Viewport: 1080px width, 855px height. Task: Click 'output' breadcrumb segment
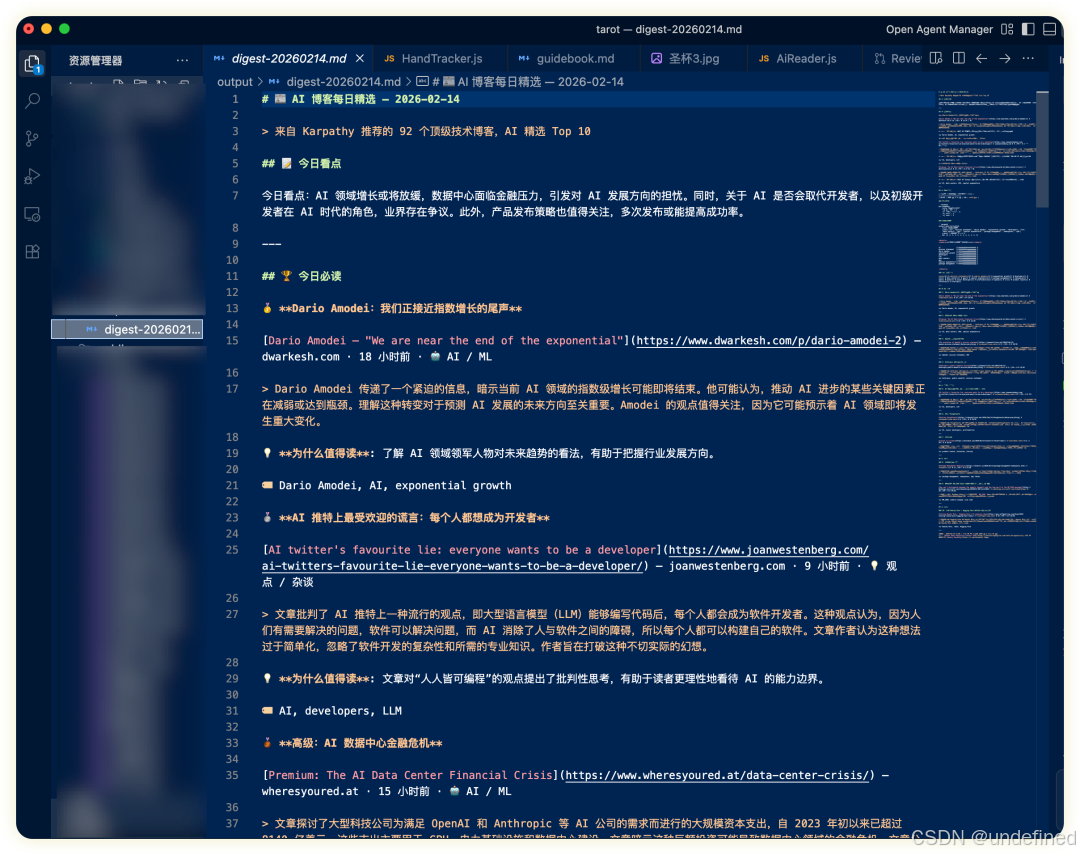pos(235,82)
